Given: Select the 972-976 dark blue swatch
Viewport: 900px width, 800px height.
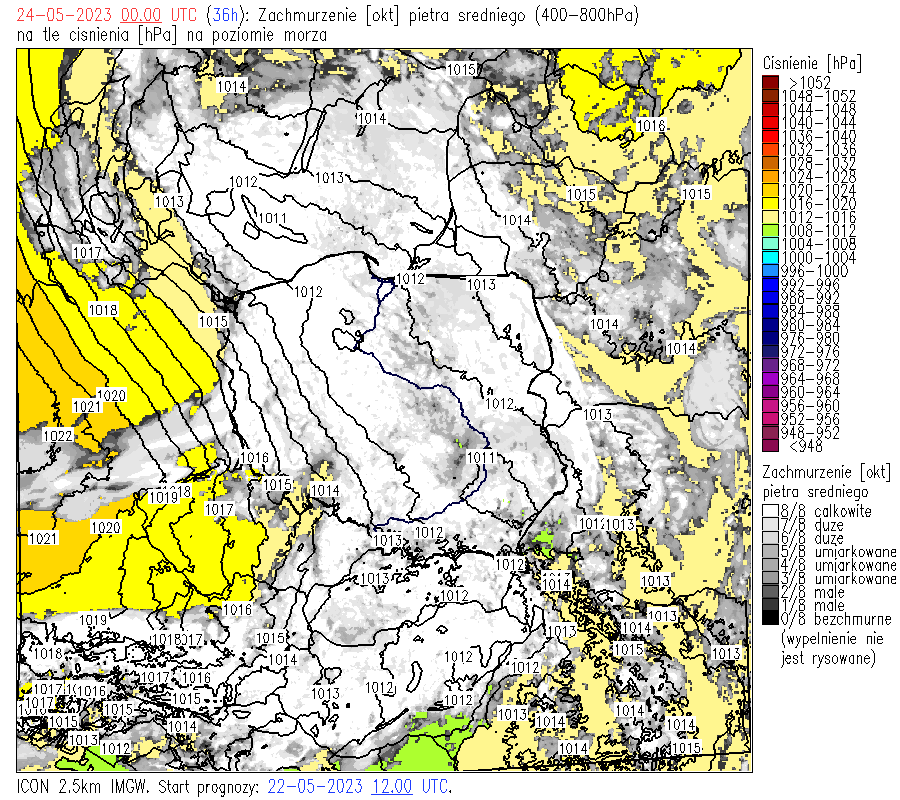Looking at the screenshot, I should coord(770,352).
